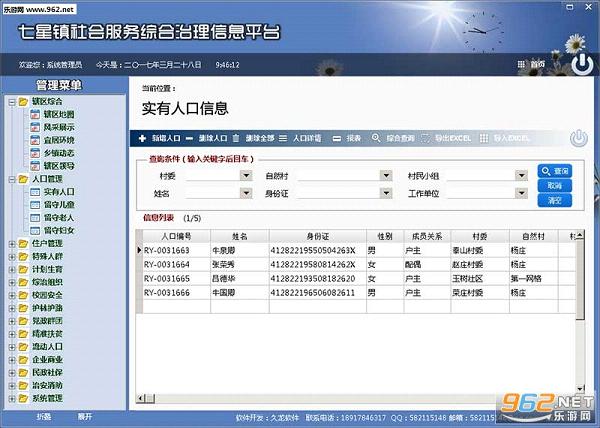Click the window icon beside 留守老人
The width and height of the screenshot is (600, 428).
coord(35,218)
